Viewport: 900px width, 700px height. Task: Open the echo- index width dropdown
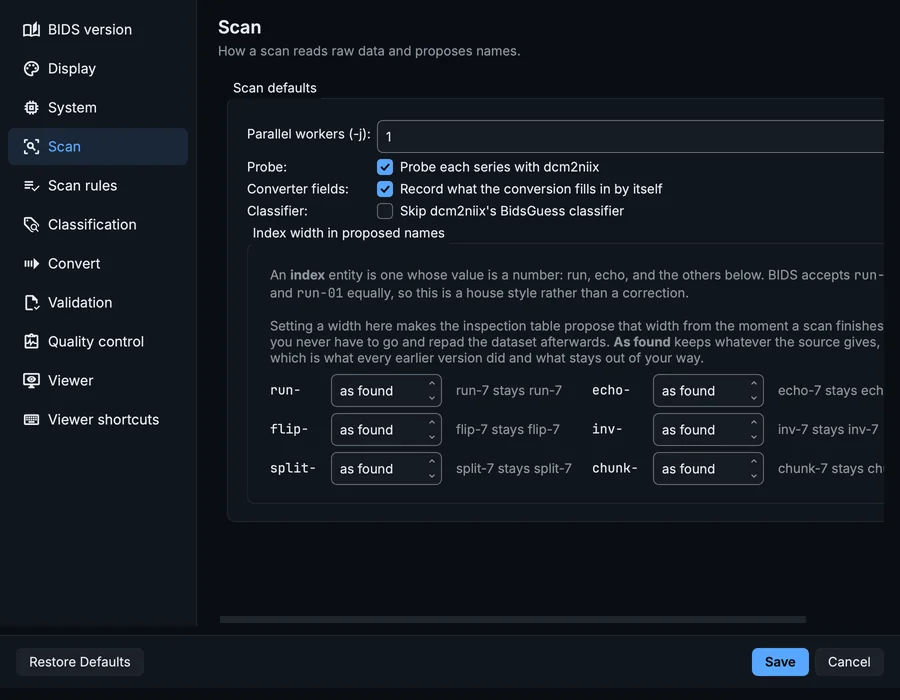(x=708, y=391)
